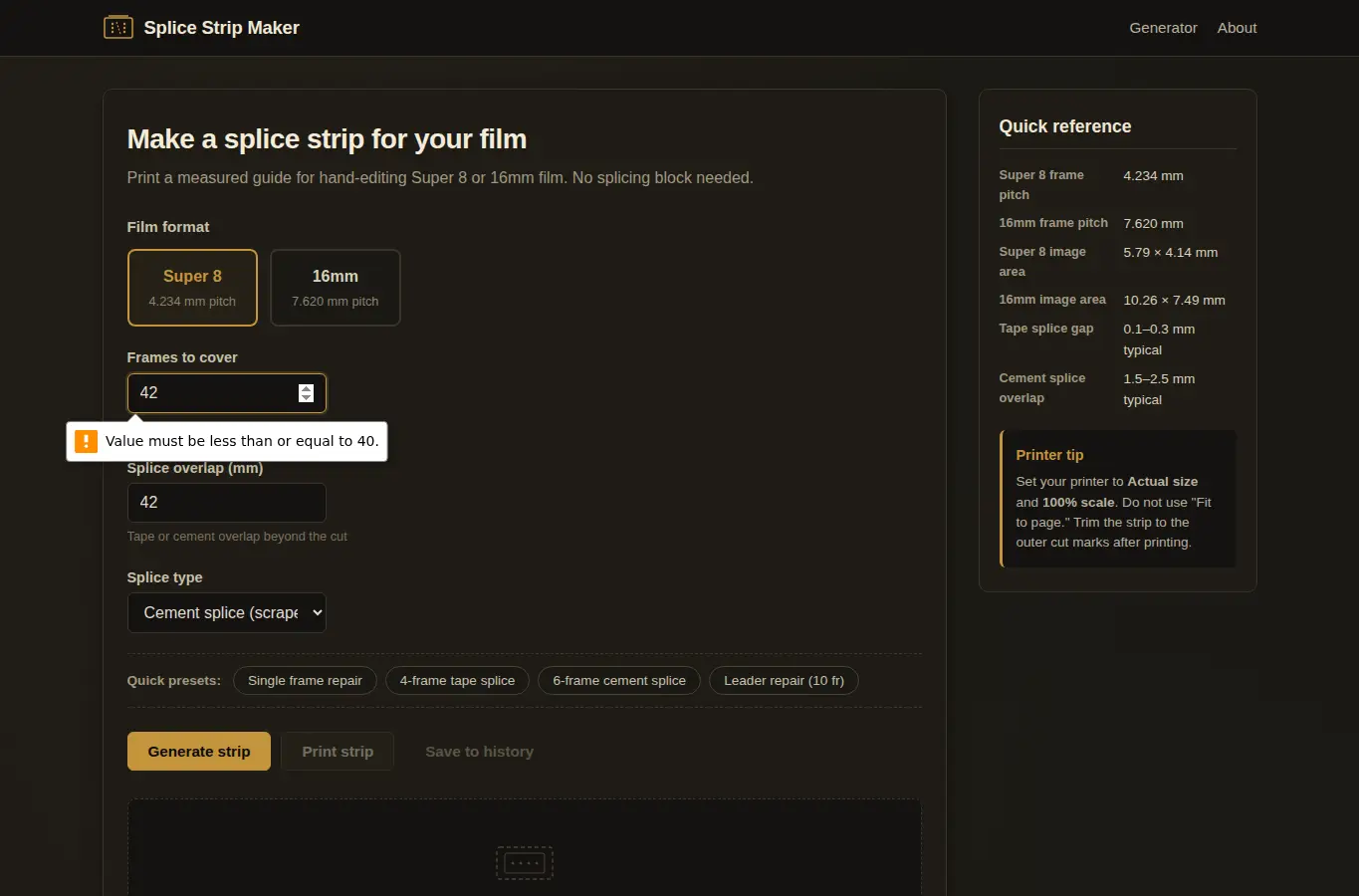Click the warning icon in the validation tooltip

click(x=87, y=441)
